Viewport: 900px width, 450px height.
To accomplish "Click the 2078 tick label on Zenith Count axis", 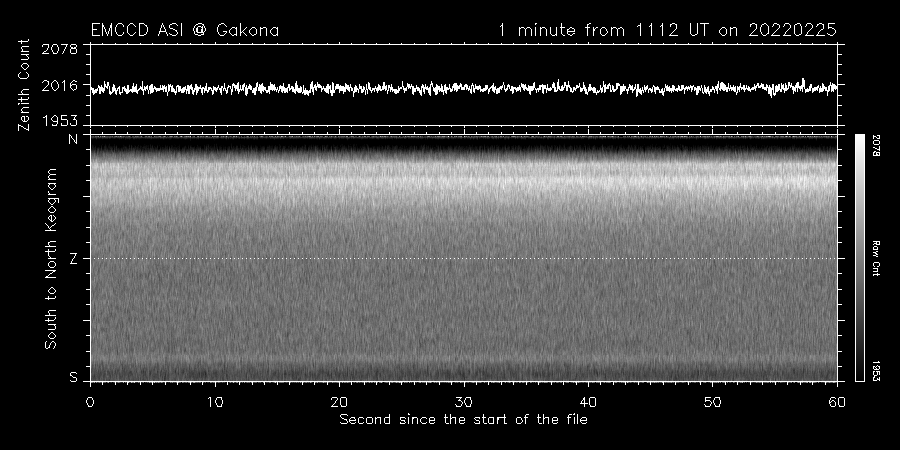I will point(60,49).
